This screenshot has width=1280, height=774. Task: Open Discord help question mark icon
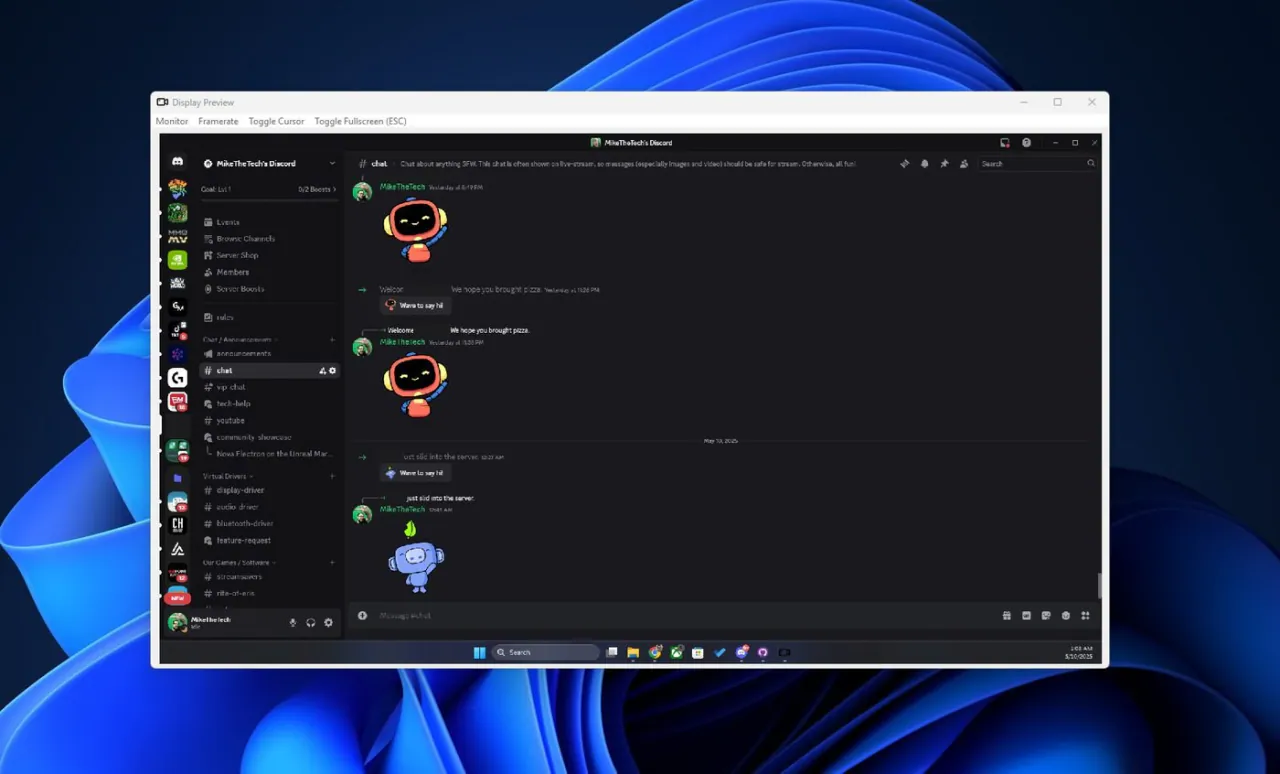click(1026, 143)
